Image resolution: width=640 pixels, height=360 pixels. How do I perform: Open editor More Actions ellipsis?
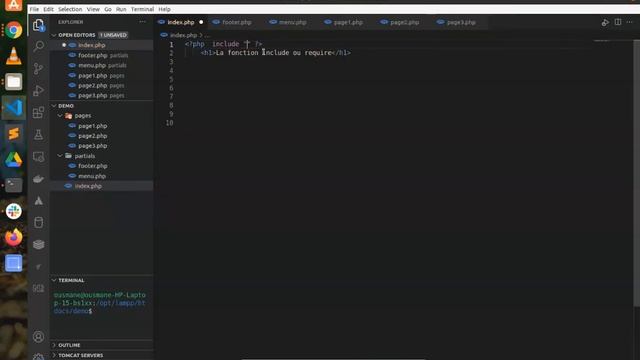coord(630,22)
